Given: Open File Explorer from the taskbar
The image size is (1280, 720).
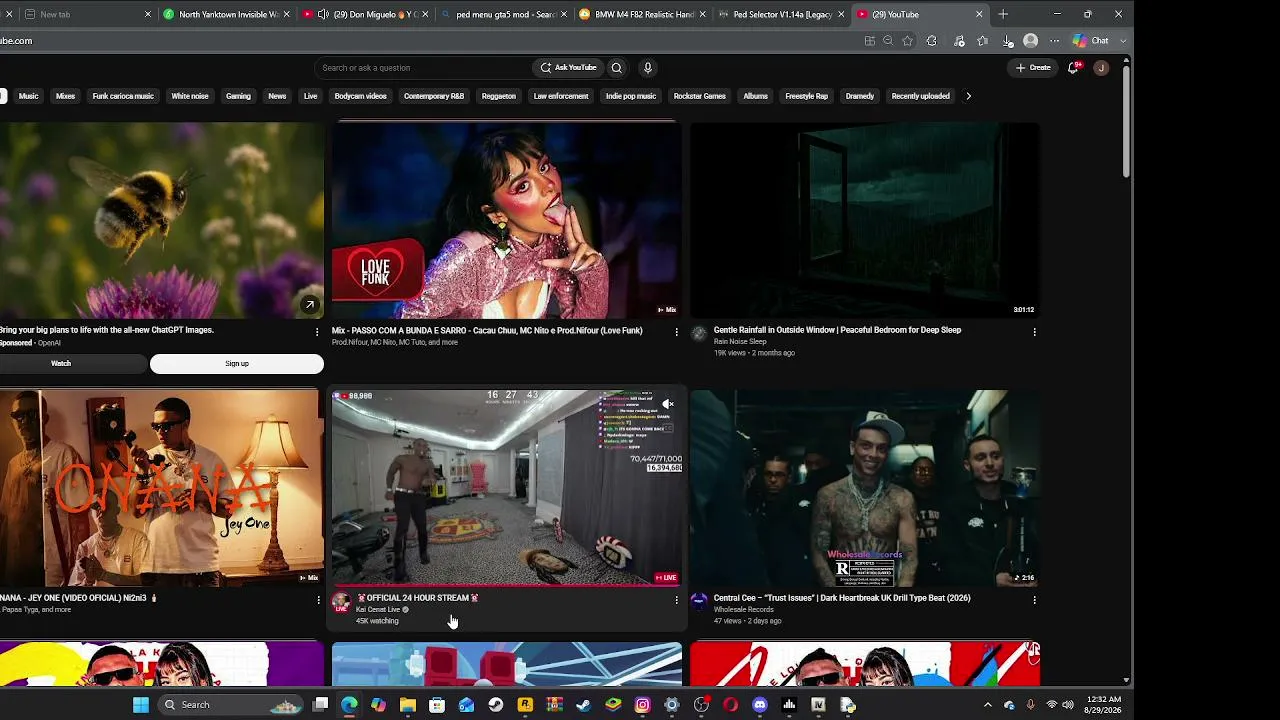Looking at the screenshot, I should pos(408,705).
